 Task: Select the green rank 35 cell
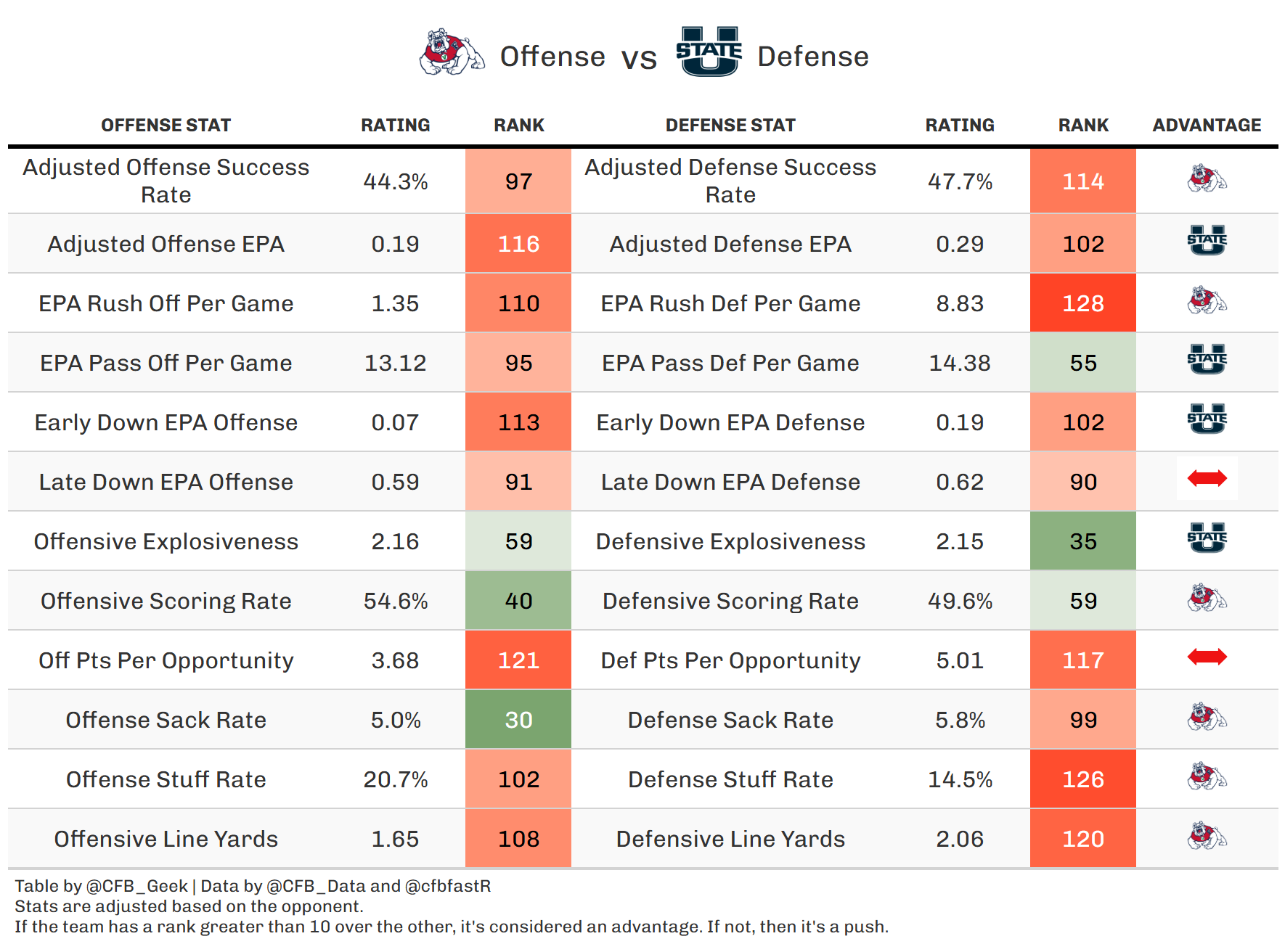coord(1083,541)
